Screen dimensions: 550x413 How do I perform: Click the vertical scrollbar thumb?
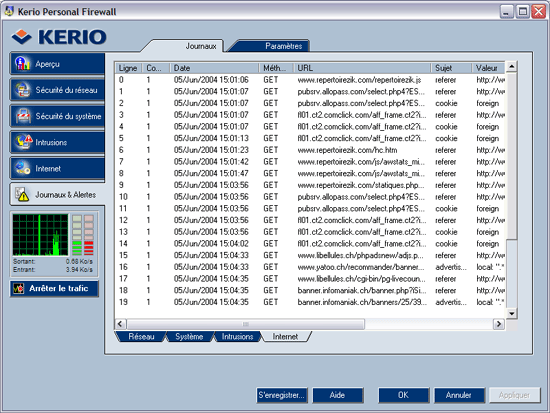point(511,156)
